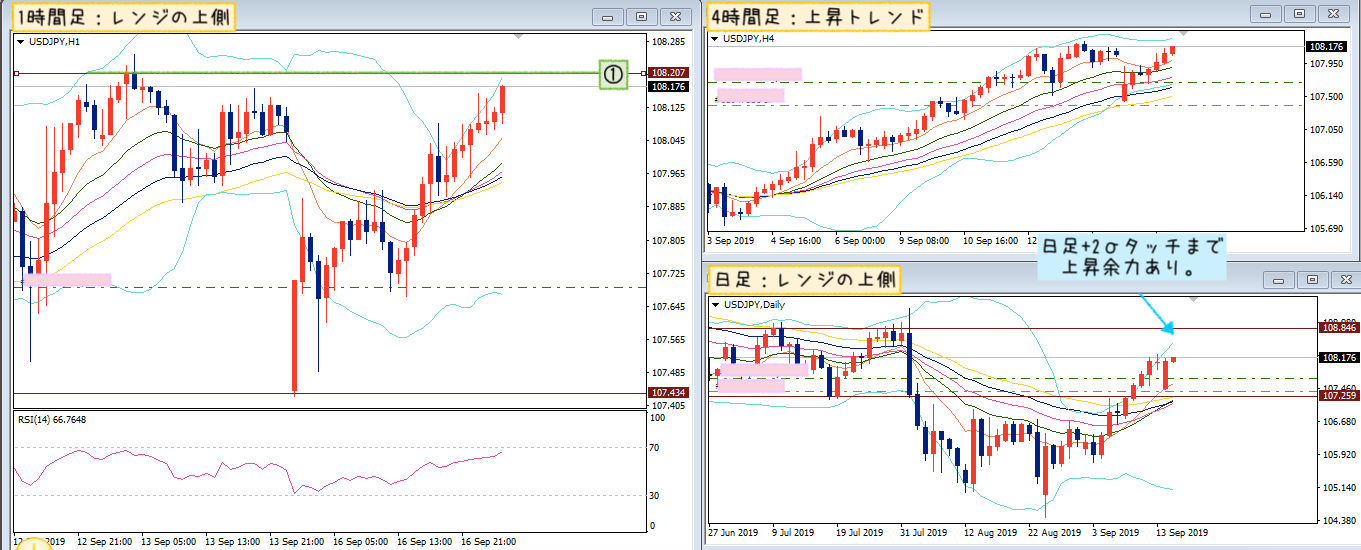
Task: Click the blue arrow in Daily chart
Action: (x=1157, y=314)
